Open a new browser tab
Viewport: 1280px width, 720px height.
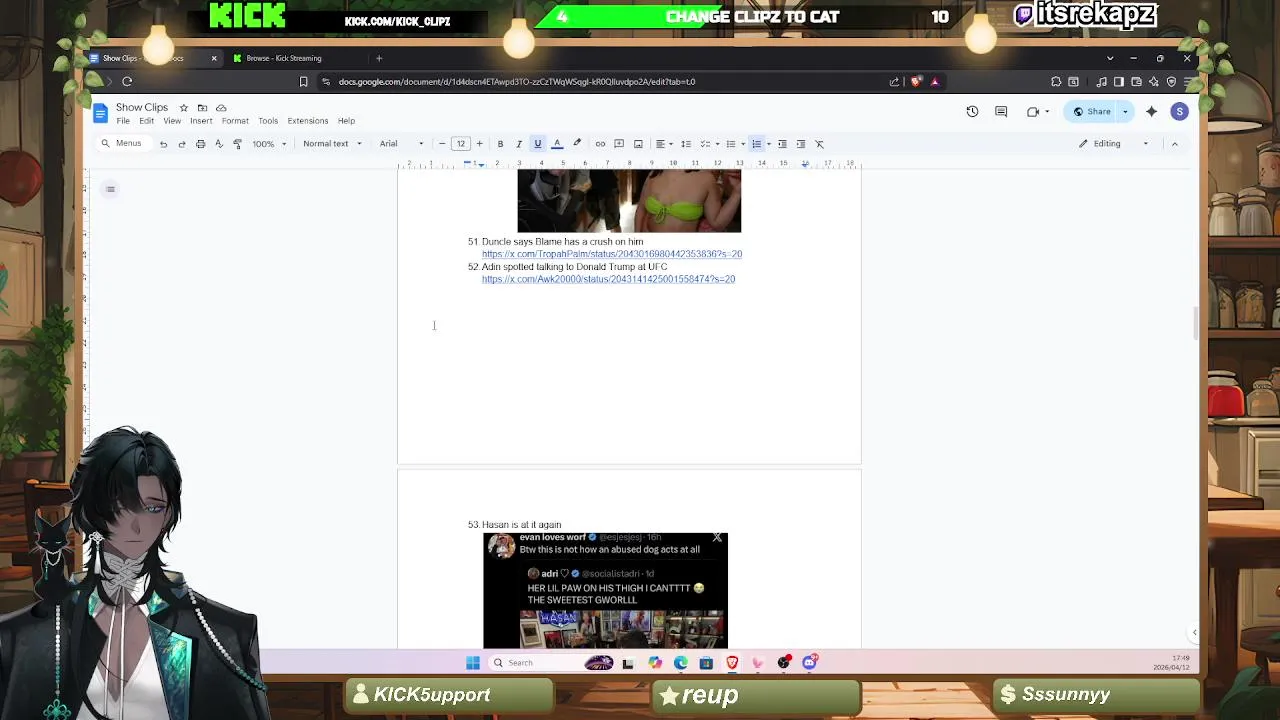pyautogui.click(x=379, y=58)
